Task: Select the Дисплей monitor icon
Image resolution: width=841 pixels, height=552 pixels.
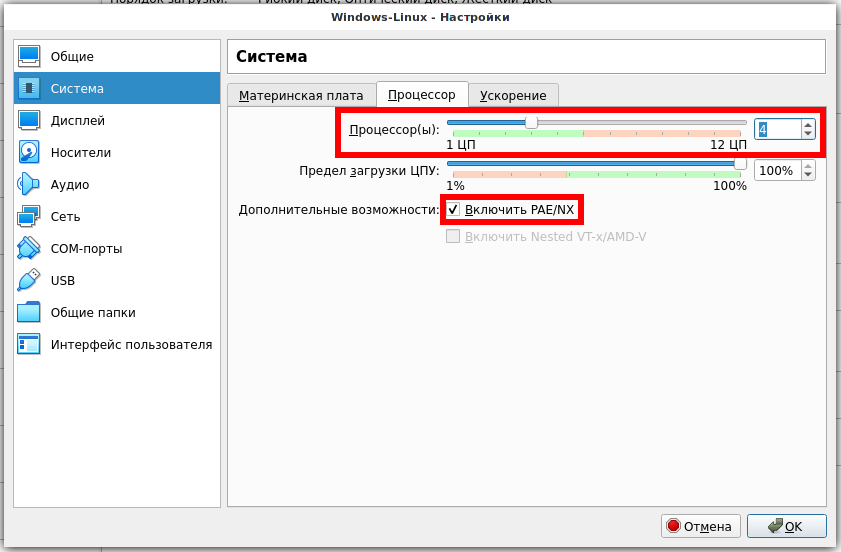Action: click(29, 121)
